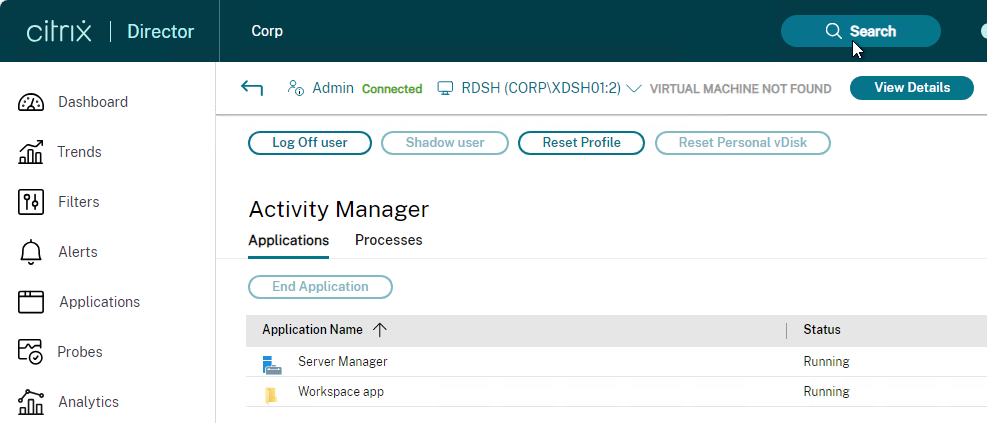The width and height of the screenshot is (987, 423).
Task: Click the Reset Profile button
Action: pyautogui.click(x=581, y=143)
